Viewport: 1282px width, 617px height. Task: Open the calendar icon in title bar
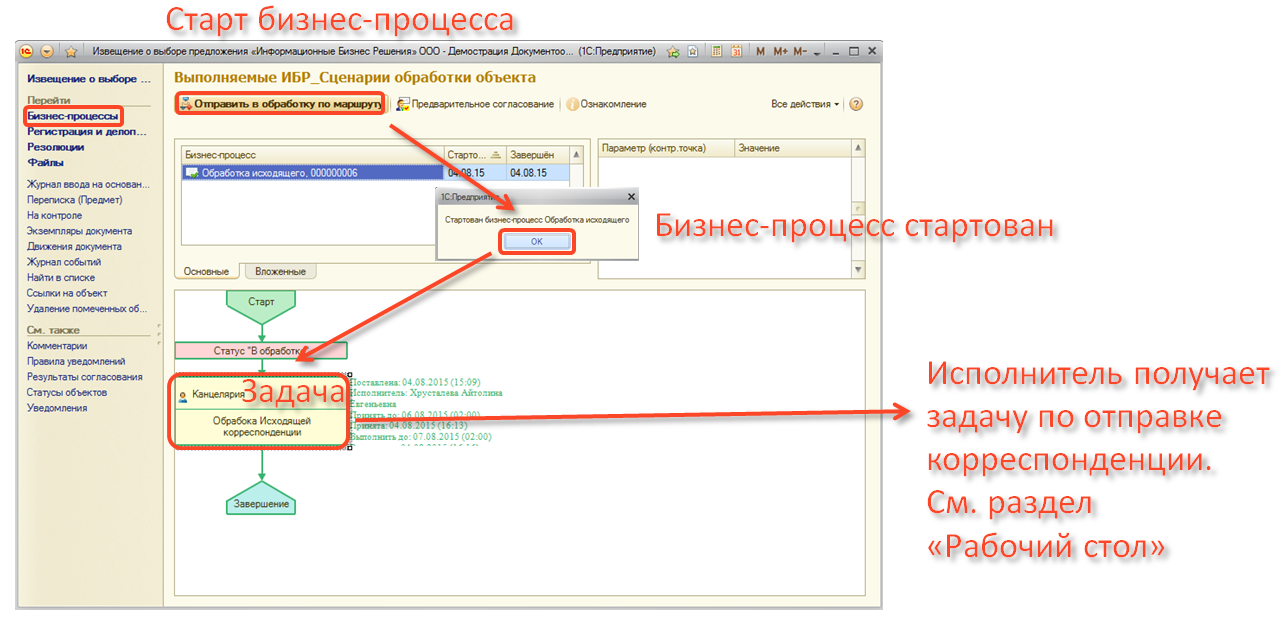tap(736, 52)
